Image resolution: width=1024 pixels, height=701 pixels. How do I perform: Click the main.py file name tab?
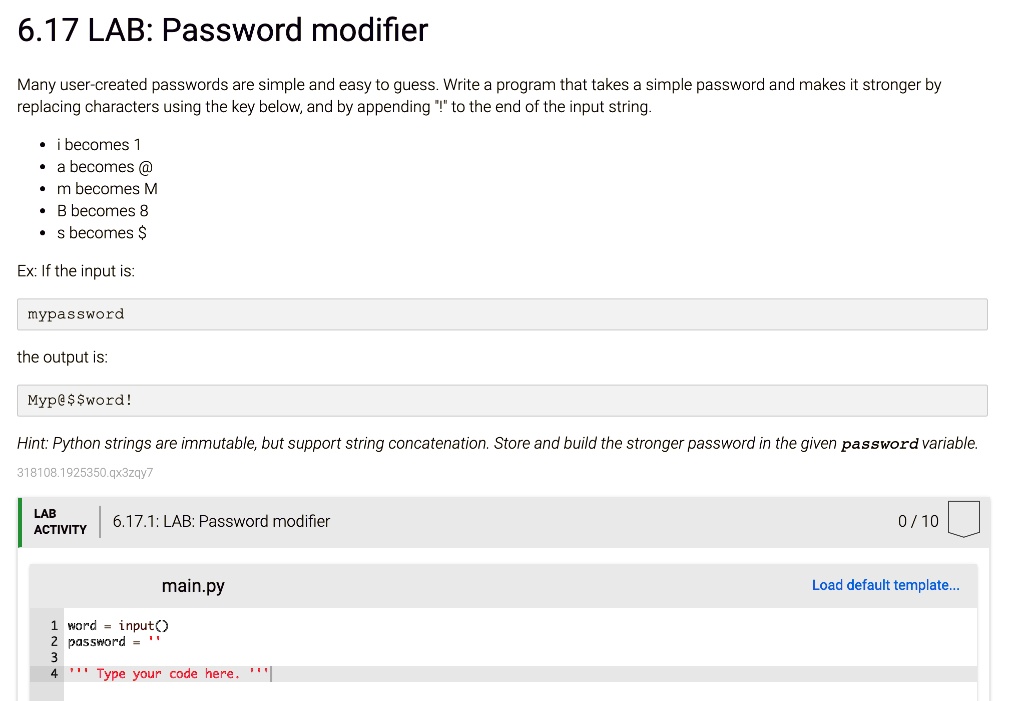[193, 586]
